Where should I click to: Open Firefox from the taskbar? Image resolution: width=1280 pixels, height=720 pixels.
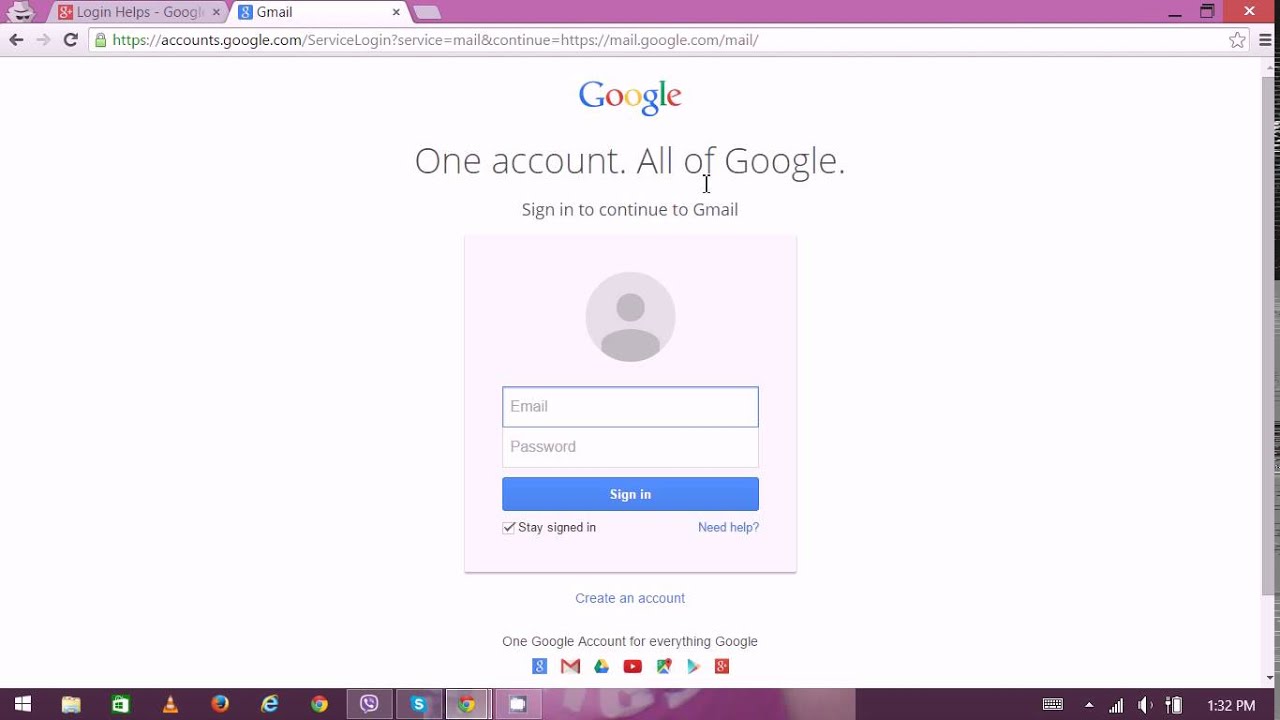click(x=220, y=704)
